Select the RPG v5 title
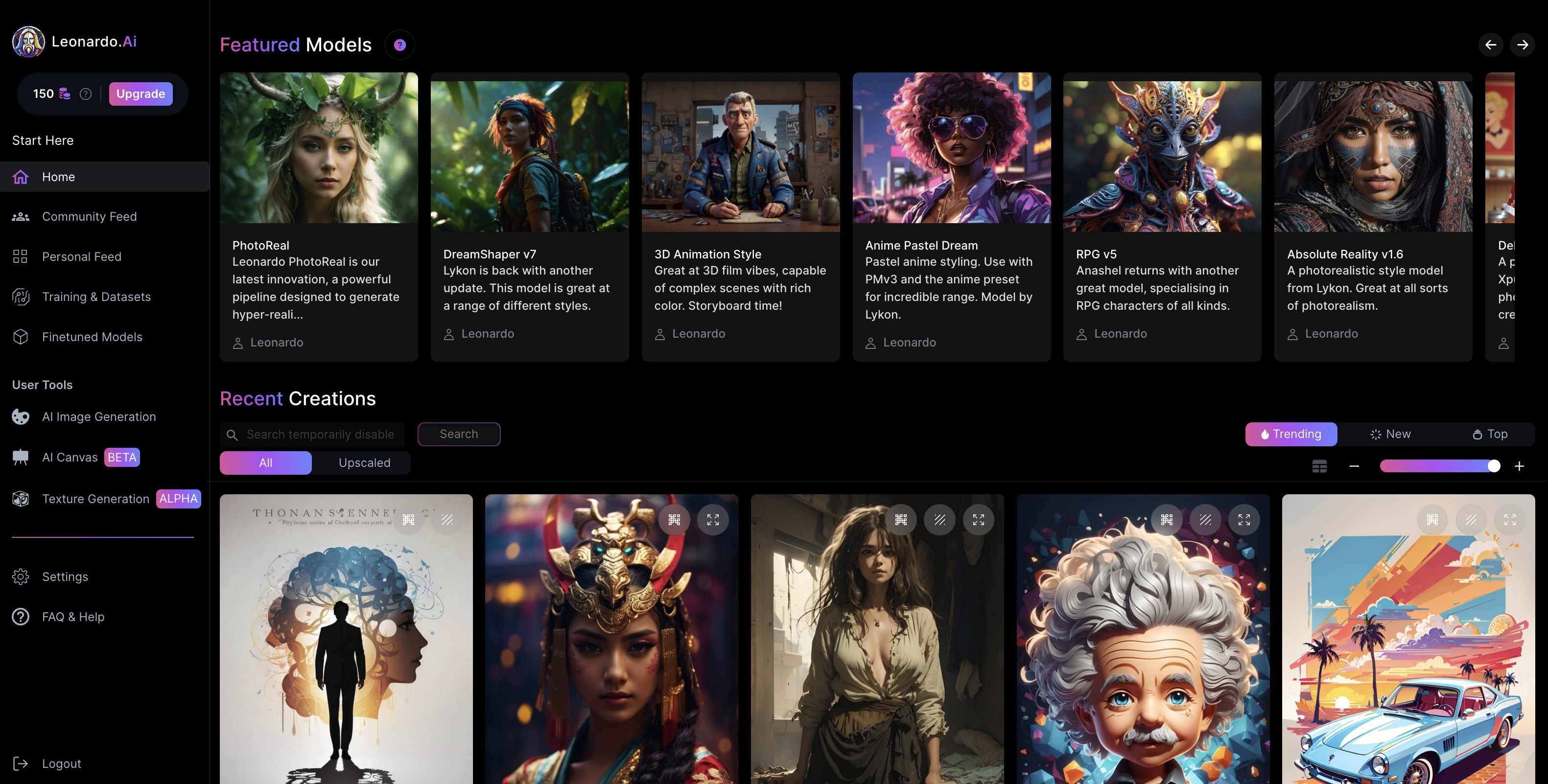The width and height of the screenshot is (1548, 784). (1096, 254)
